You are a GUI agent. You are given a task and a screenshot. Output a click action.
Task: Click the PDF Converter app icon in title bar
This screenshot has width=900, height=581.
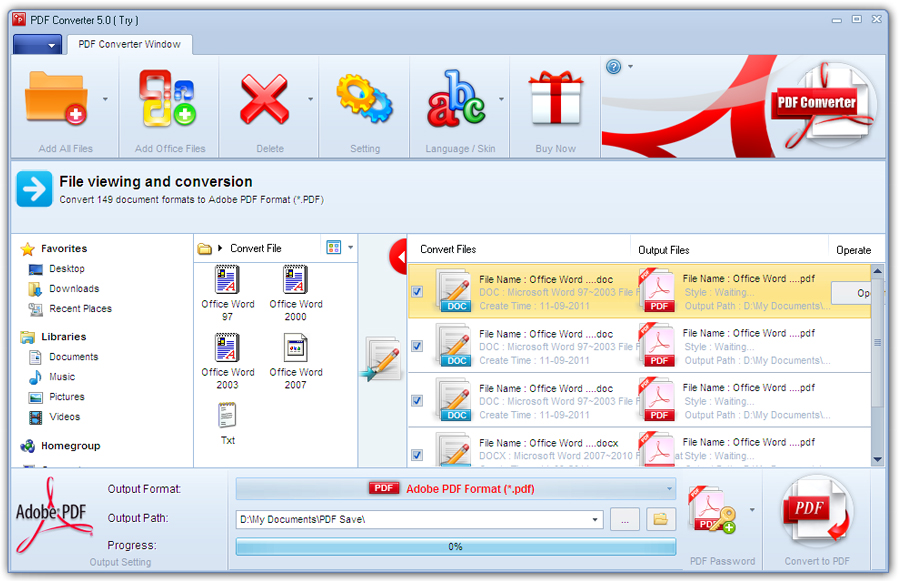tap(19, 20)
